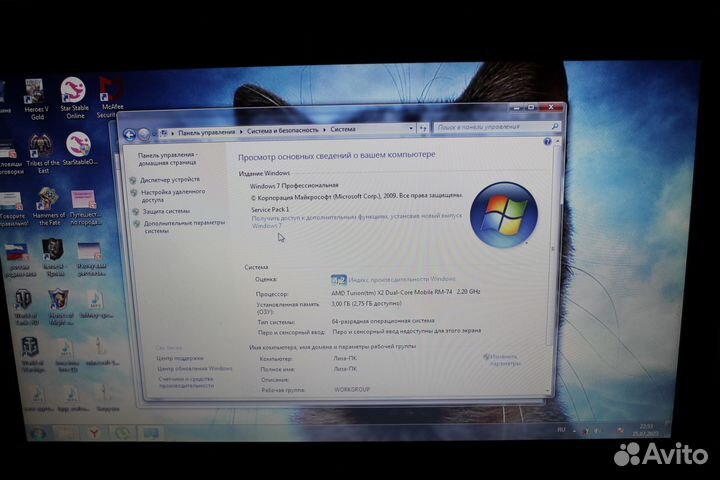Select Панель управления in the address breadcrumb
Screen dimensions: 720x480
pyautogui.click(x=208, y=131)
